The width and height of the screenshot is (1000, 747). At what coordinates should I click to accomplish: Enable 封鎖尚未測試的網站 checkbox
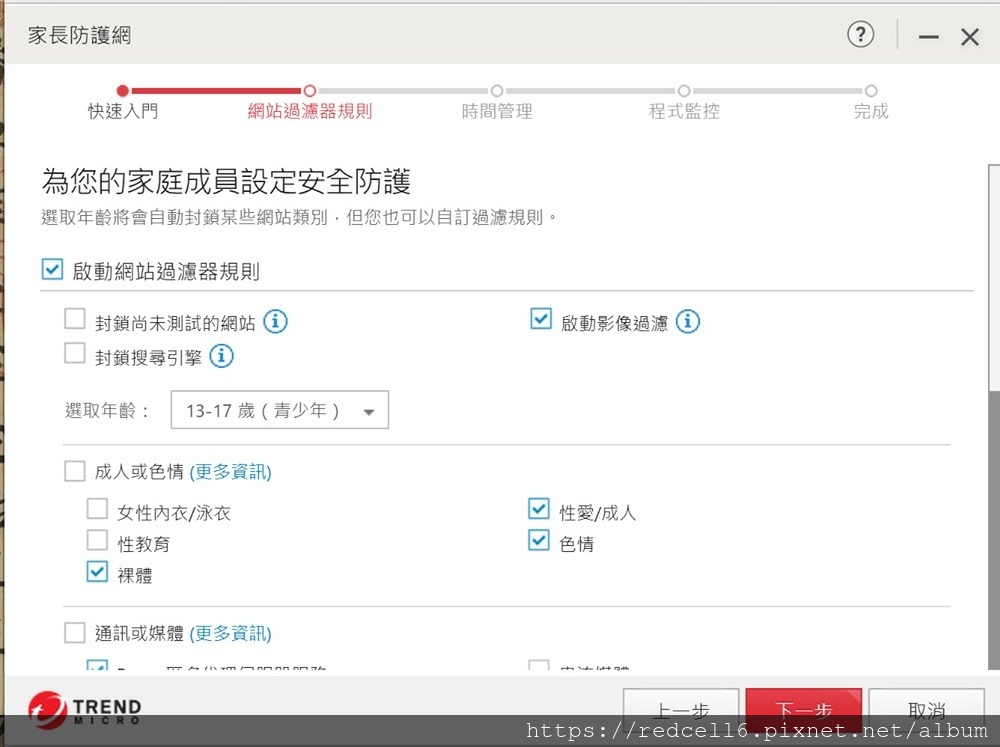75,318
